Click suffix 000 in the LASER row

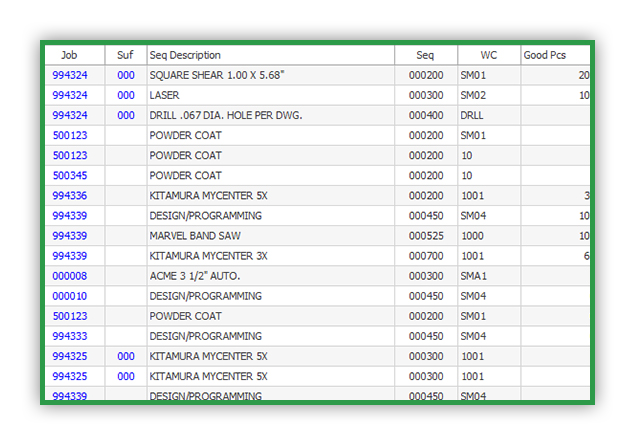(x=126, y=96)
